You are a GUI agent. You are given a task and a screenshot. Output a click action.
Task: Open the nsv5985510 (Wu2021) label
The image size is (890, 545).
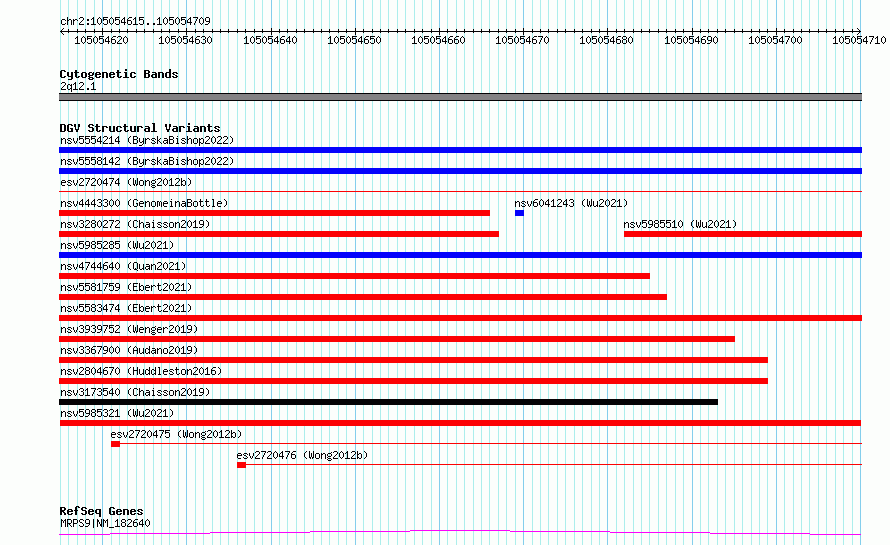[x=680, y=224]
